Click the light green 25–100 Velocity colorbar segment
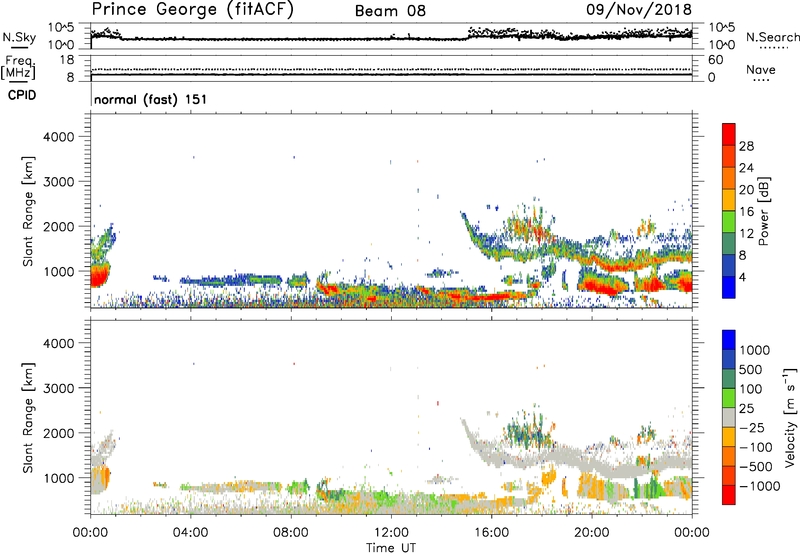Image resolution: width=800 pixels, height=554 pixels. click(x=729, y=398)
